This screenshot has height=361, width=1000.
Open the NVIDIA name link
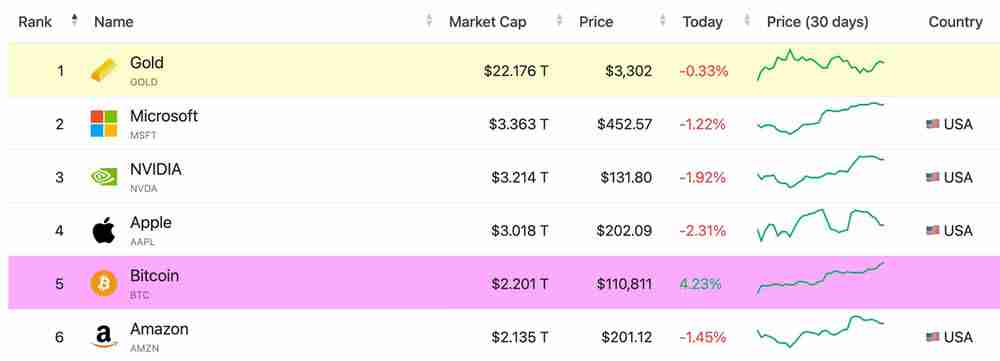[156, 170]
